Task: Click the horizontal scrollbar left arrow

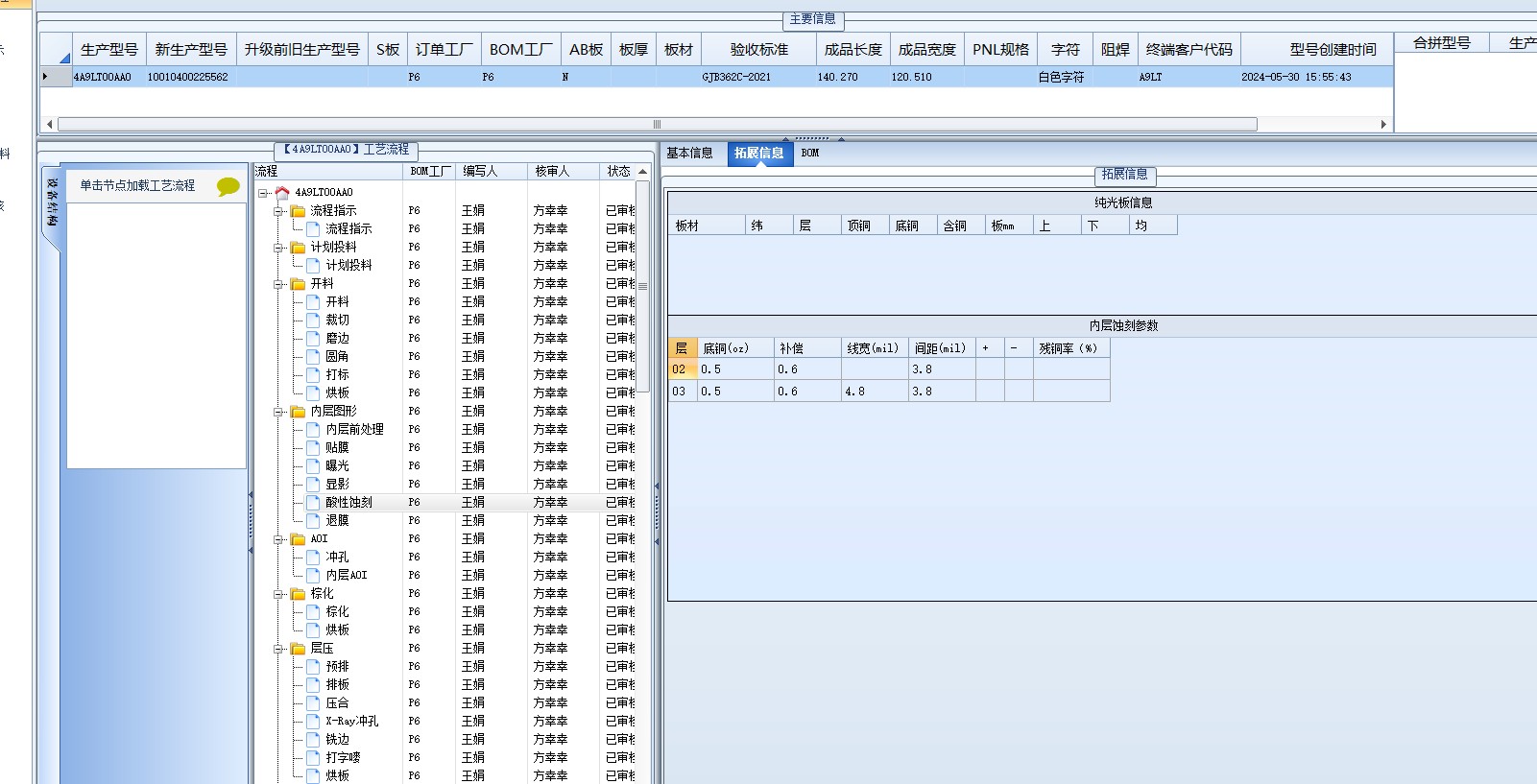Action: coord(49,124)
